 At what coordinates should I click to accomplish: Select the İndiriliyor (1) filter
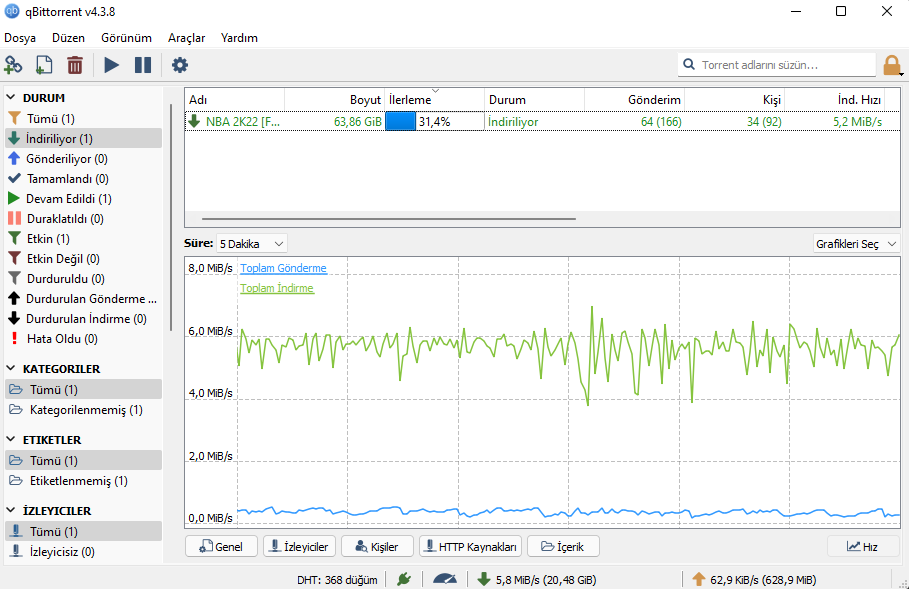83,139
